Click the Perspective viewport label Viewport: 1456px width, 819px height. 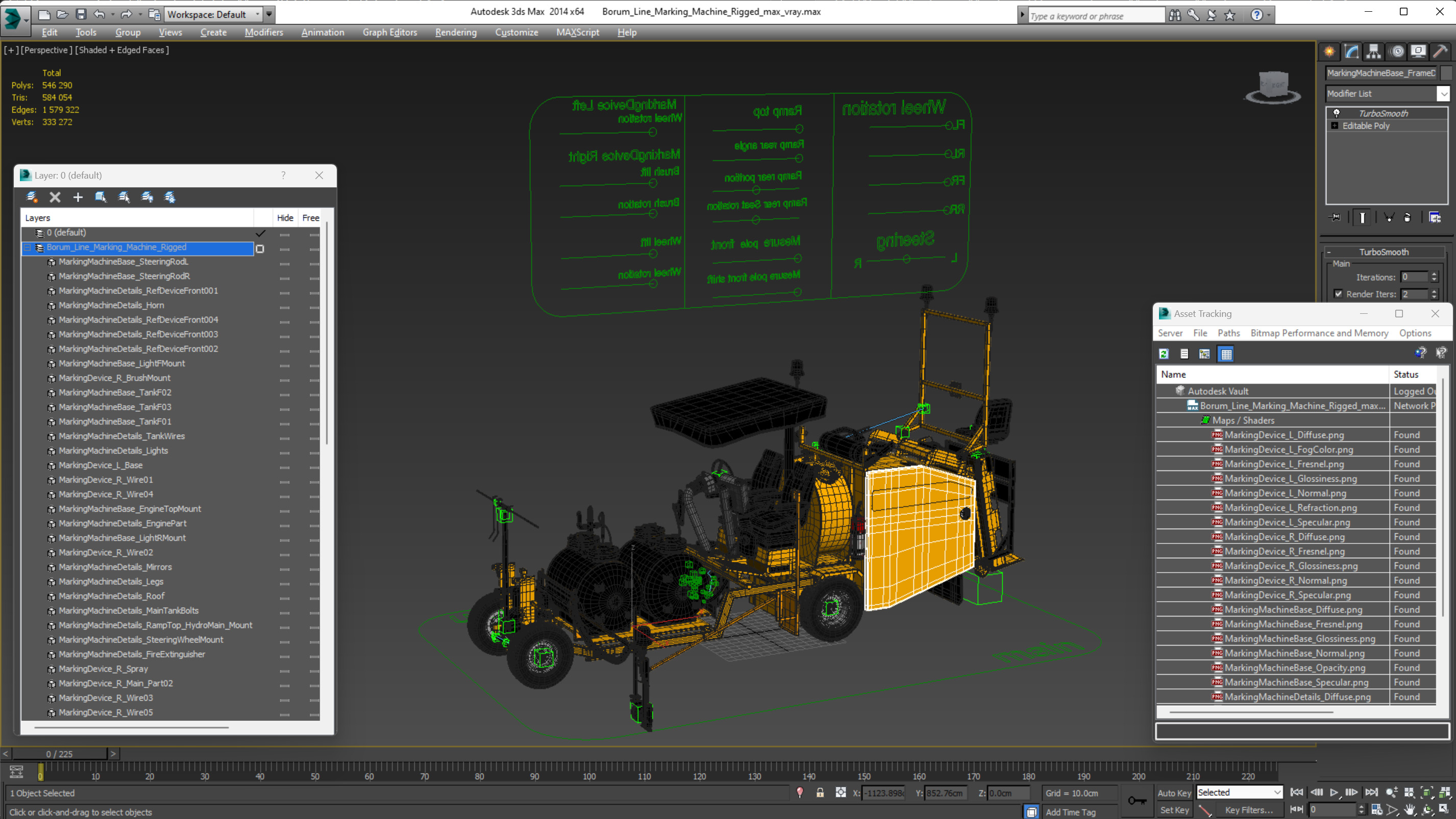tap(46, 49)
